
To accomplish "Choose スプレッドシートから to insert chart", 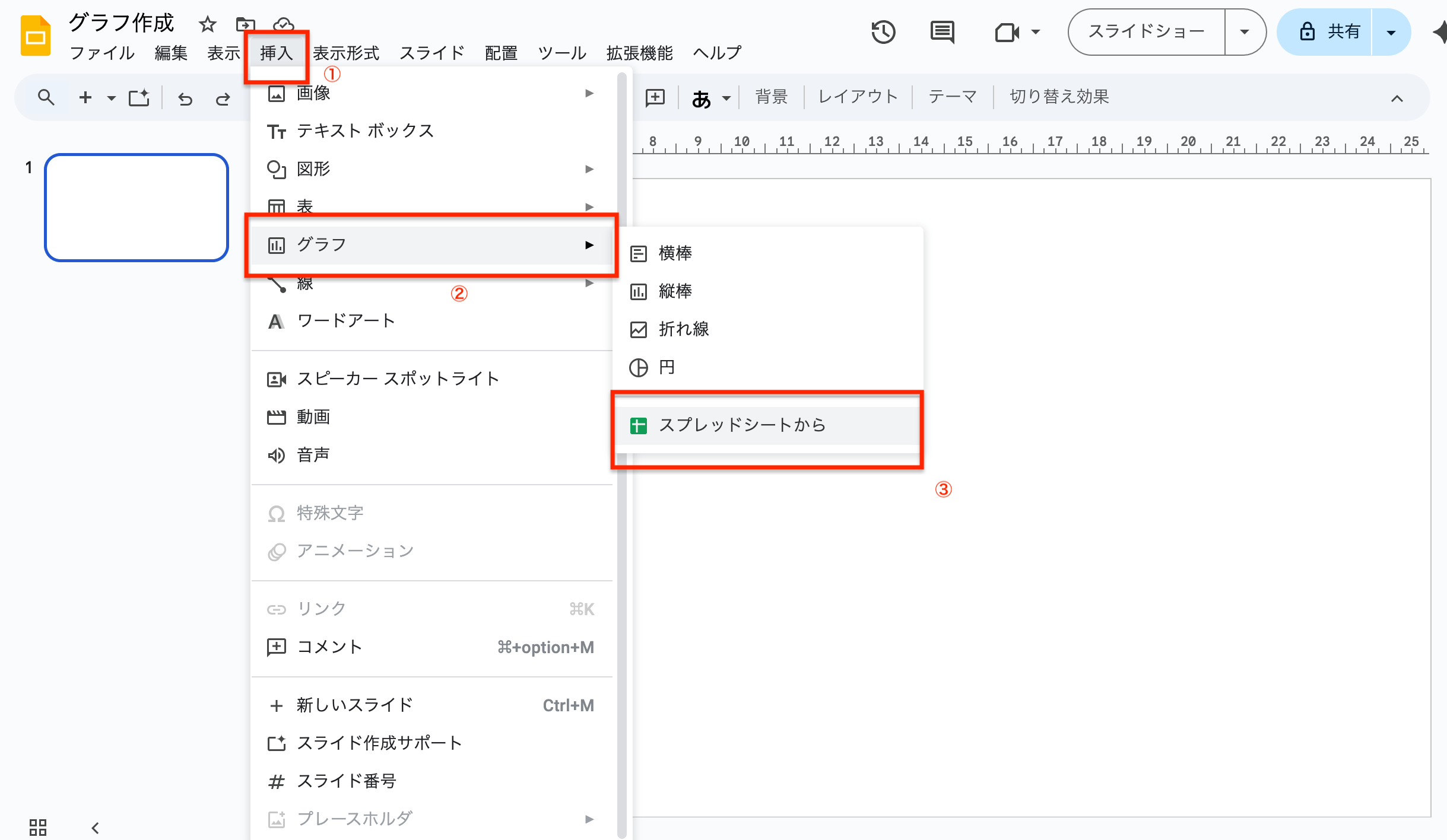I will [x=742, y=425].
